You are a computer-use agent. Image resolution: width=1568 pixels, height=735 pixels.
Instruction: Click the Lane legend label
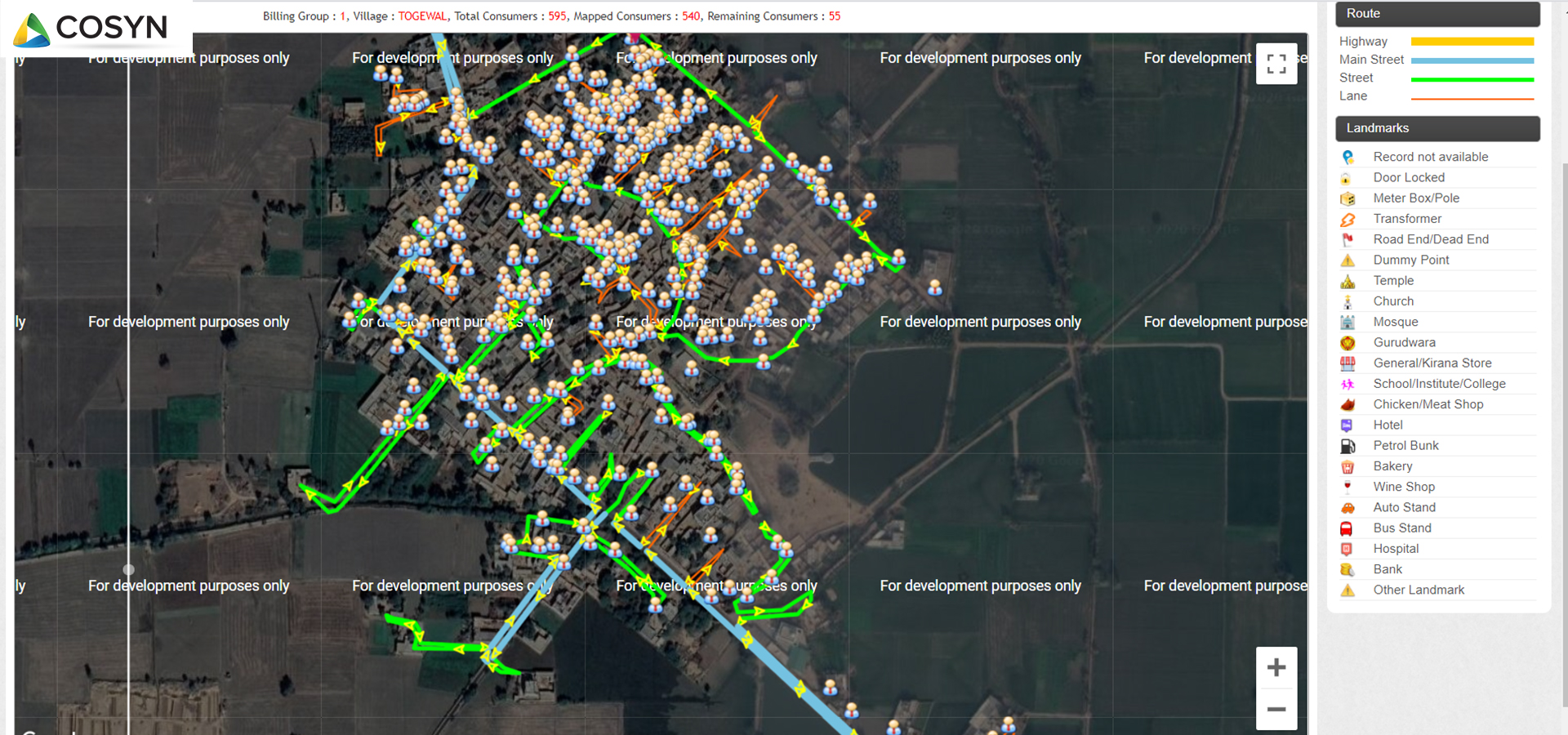tap(1353, 96)
